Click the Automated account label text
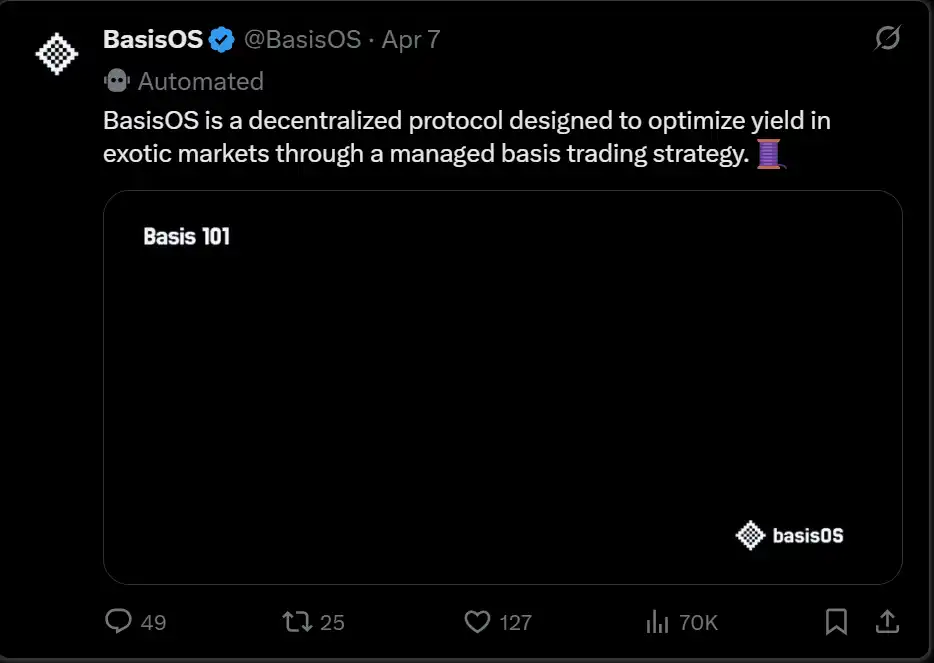 [x=200, y=81]
